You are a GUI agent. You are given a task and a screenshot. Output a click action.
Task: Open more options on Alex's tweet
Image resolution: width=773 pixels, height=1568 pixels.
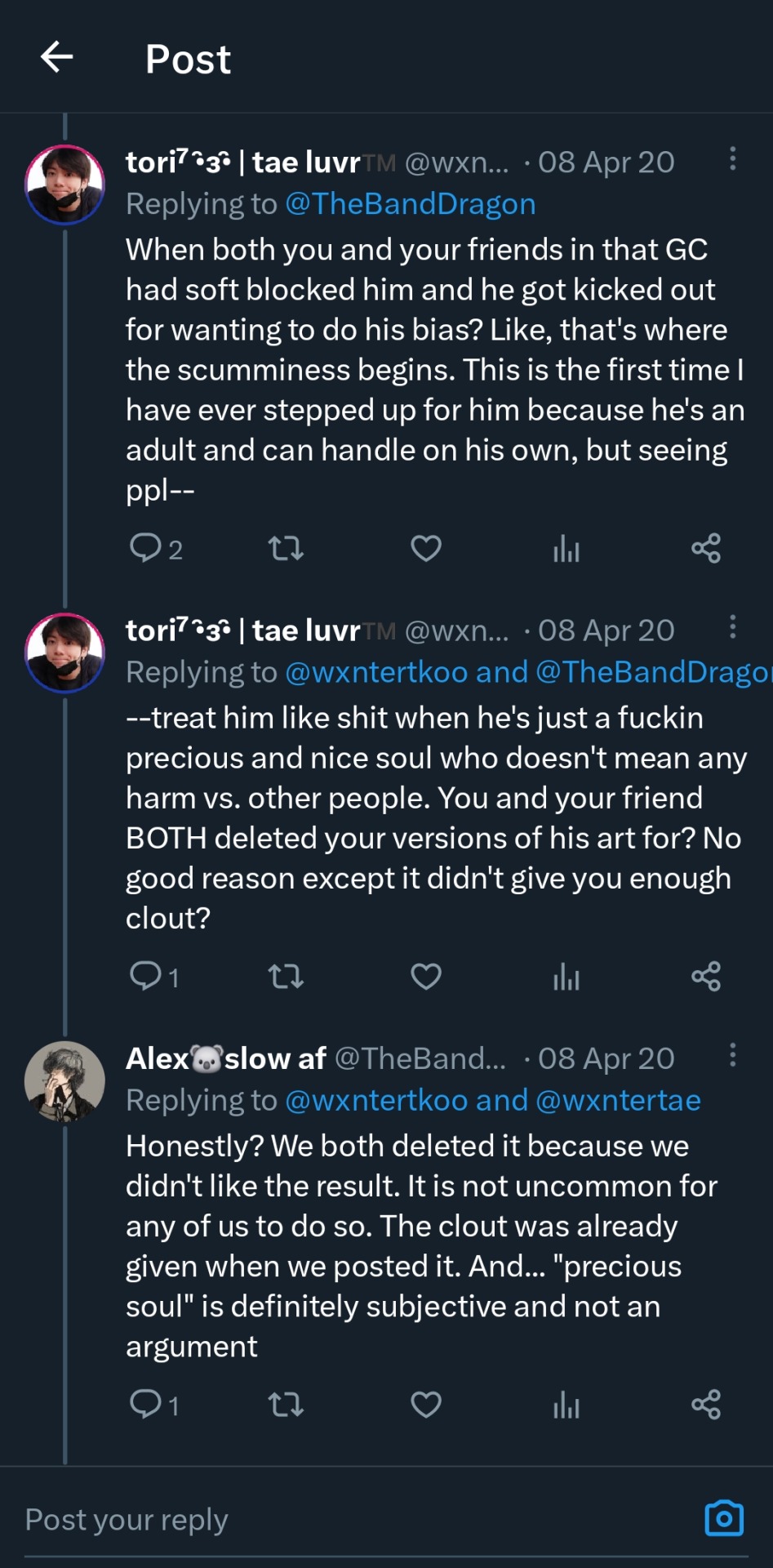click(733, 1055)
